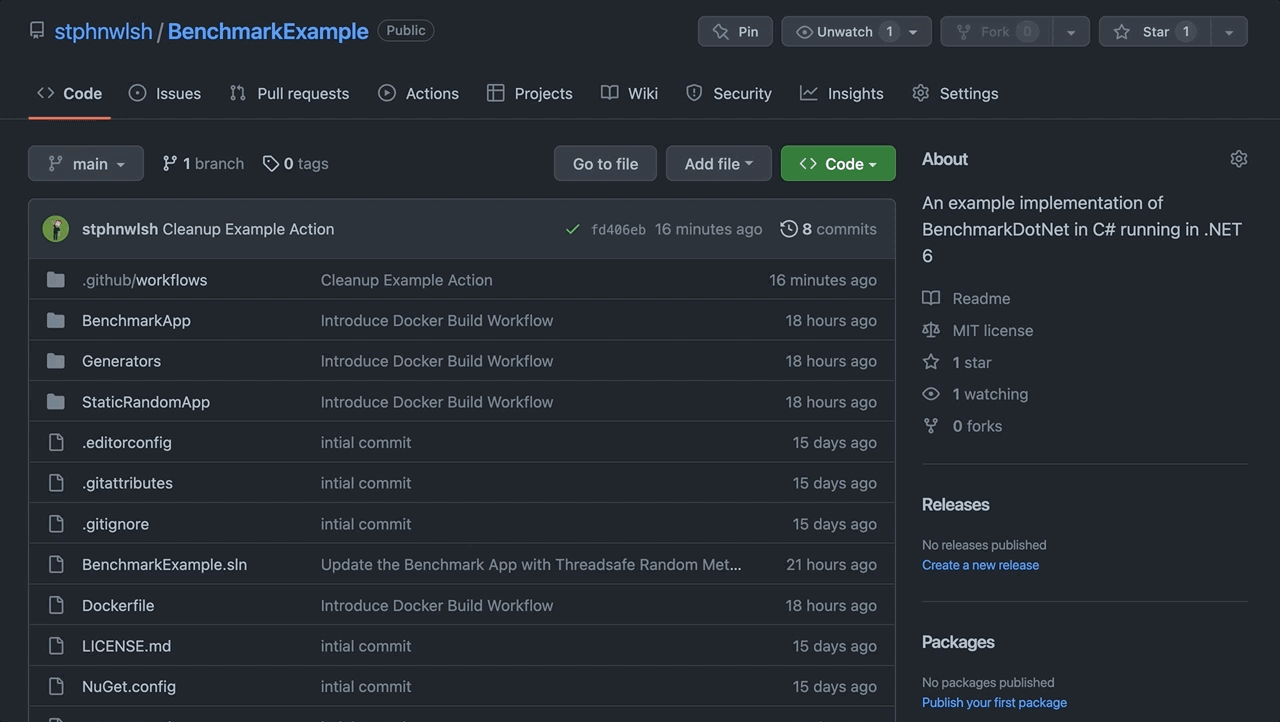Click the Pin button
The width and height of the screenshot is (1280, 722).
(735, 31)
